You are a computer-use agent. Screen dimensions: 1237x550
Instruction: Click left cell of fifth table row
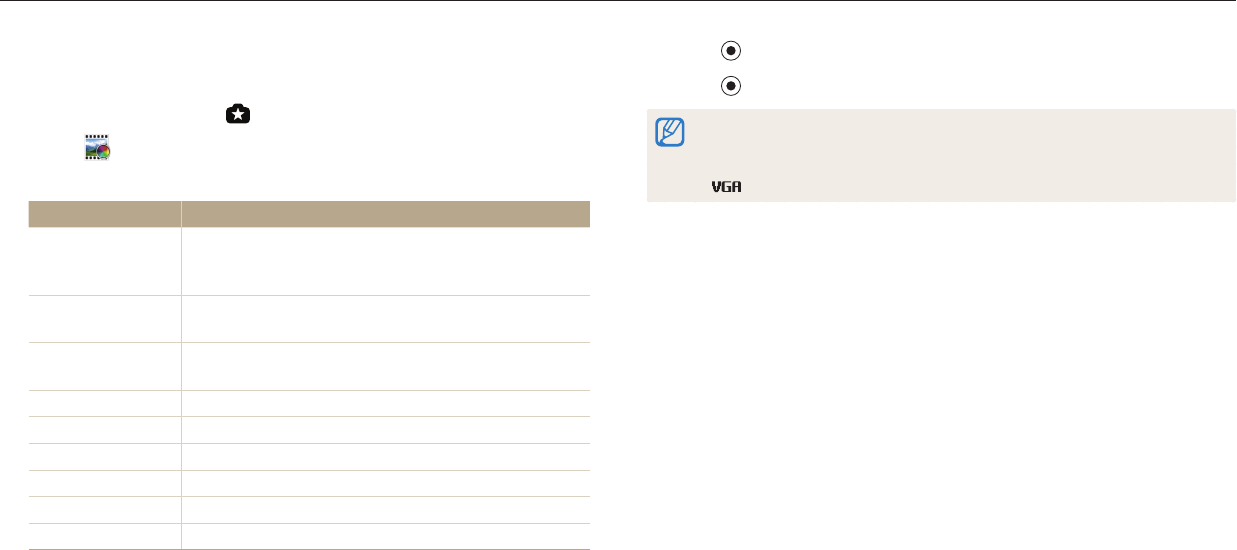(x=104, y=430)
